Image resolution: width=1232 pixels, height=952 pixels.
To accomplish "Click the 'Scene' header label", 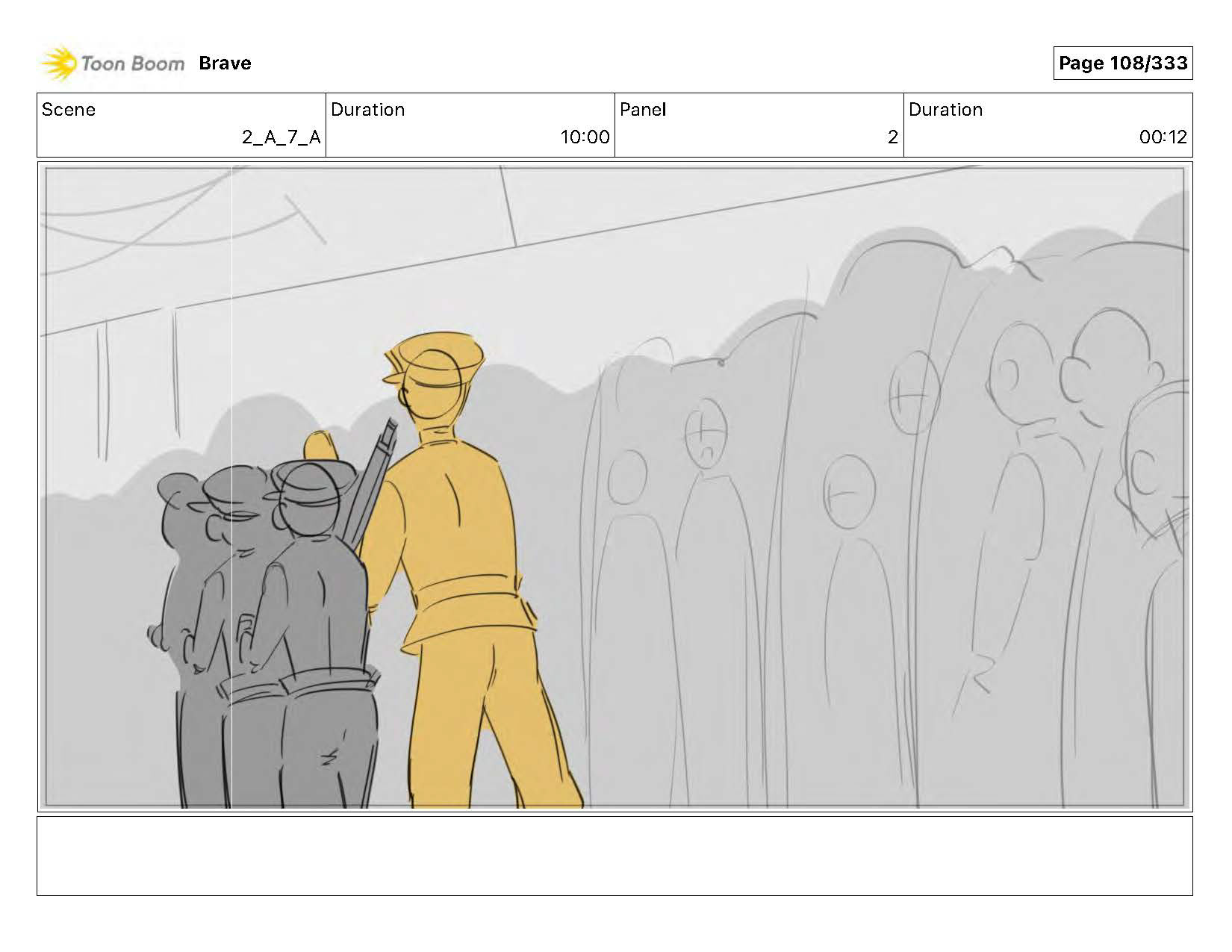I will [x=69, y=110].
